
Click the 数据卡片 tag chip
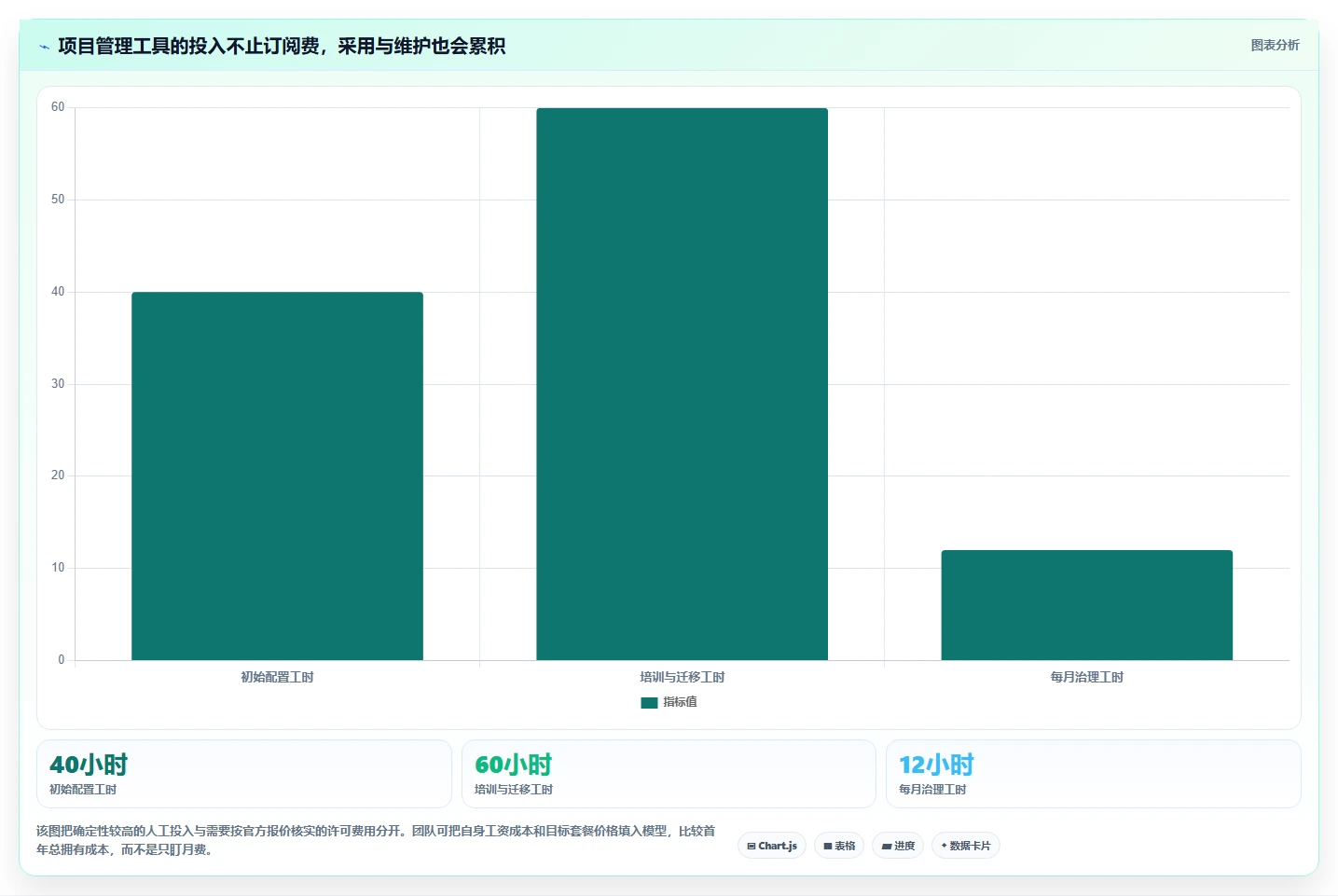tap(966, 846)
